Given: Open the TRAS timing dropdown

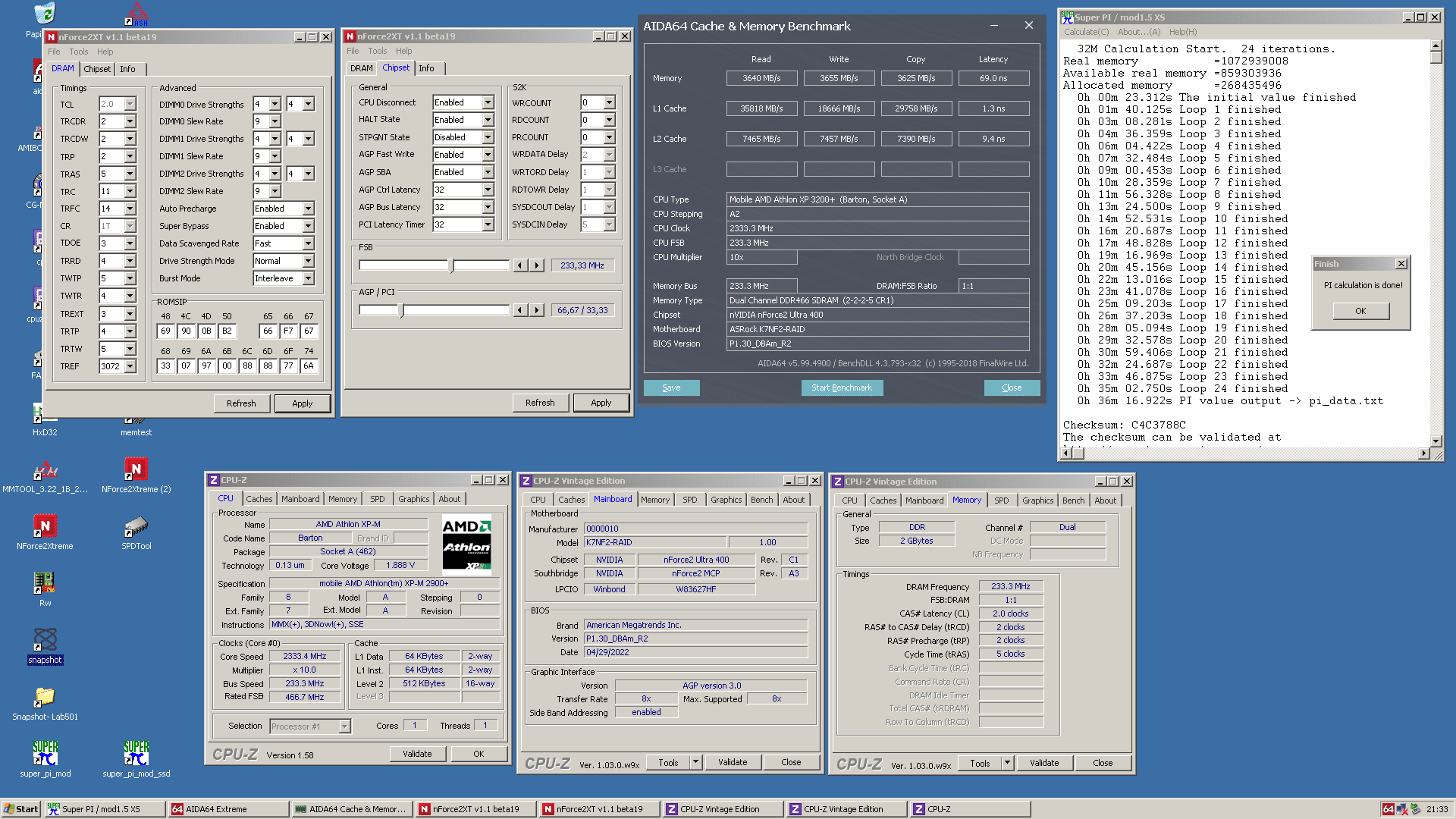Looking at the screenshot, I should tap(130, 174).
